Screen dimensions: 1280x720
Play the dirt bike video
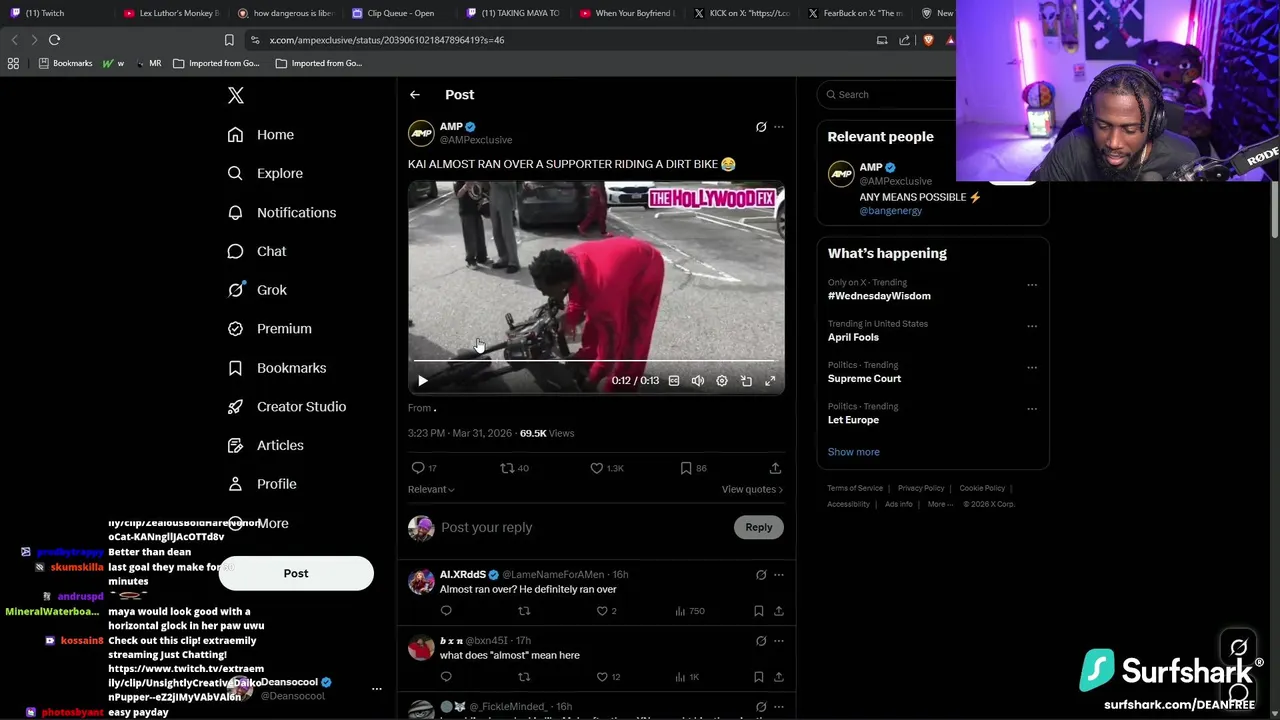coord(422,381)
